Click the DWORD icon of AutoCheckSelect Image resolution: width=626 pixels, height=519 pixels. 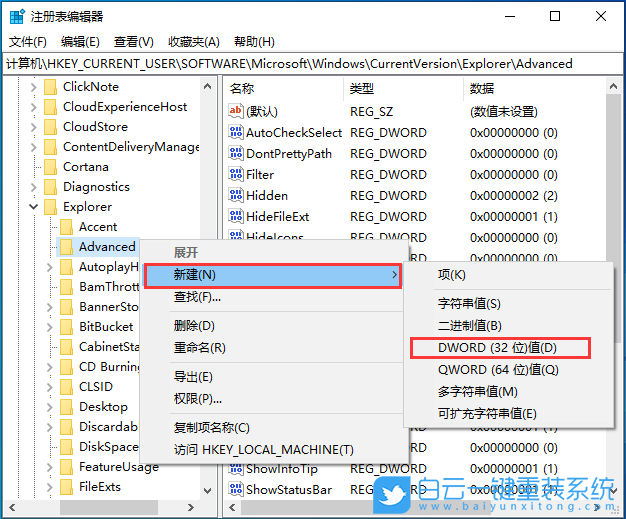(x=236, y=132)
